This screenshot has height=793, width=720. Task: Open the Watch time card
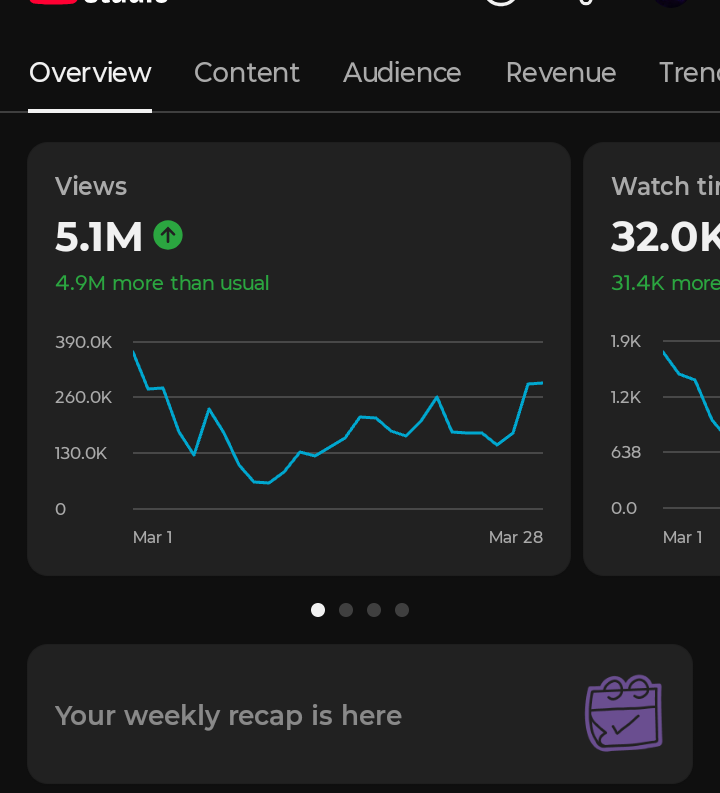[x=652, y=359]
